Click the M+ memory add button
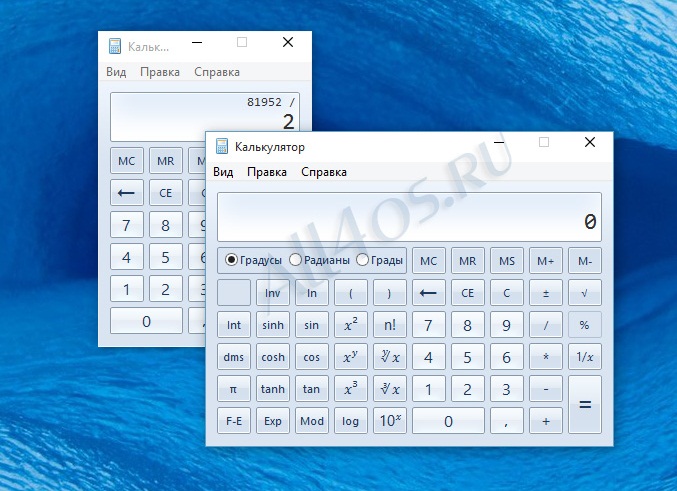Viewport: 677px width, 491px height. (546, 260)
